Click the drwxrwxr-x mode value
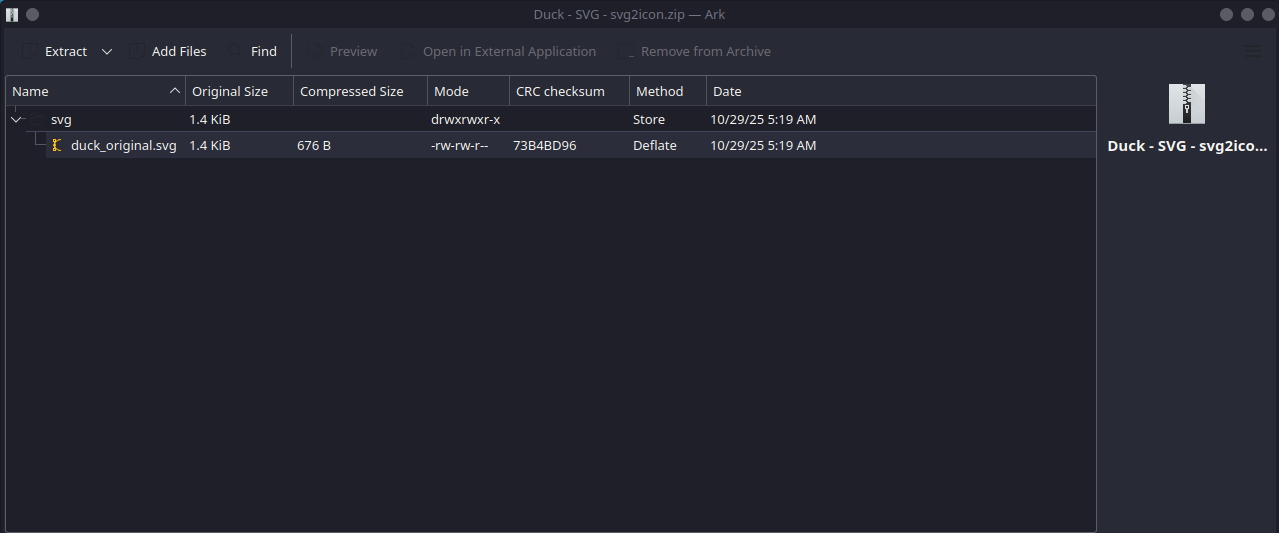The height and width of the screenshot is (533, 1279). tap(465, 119)
